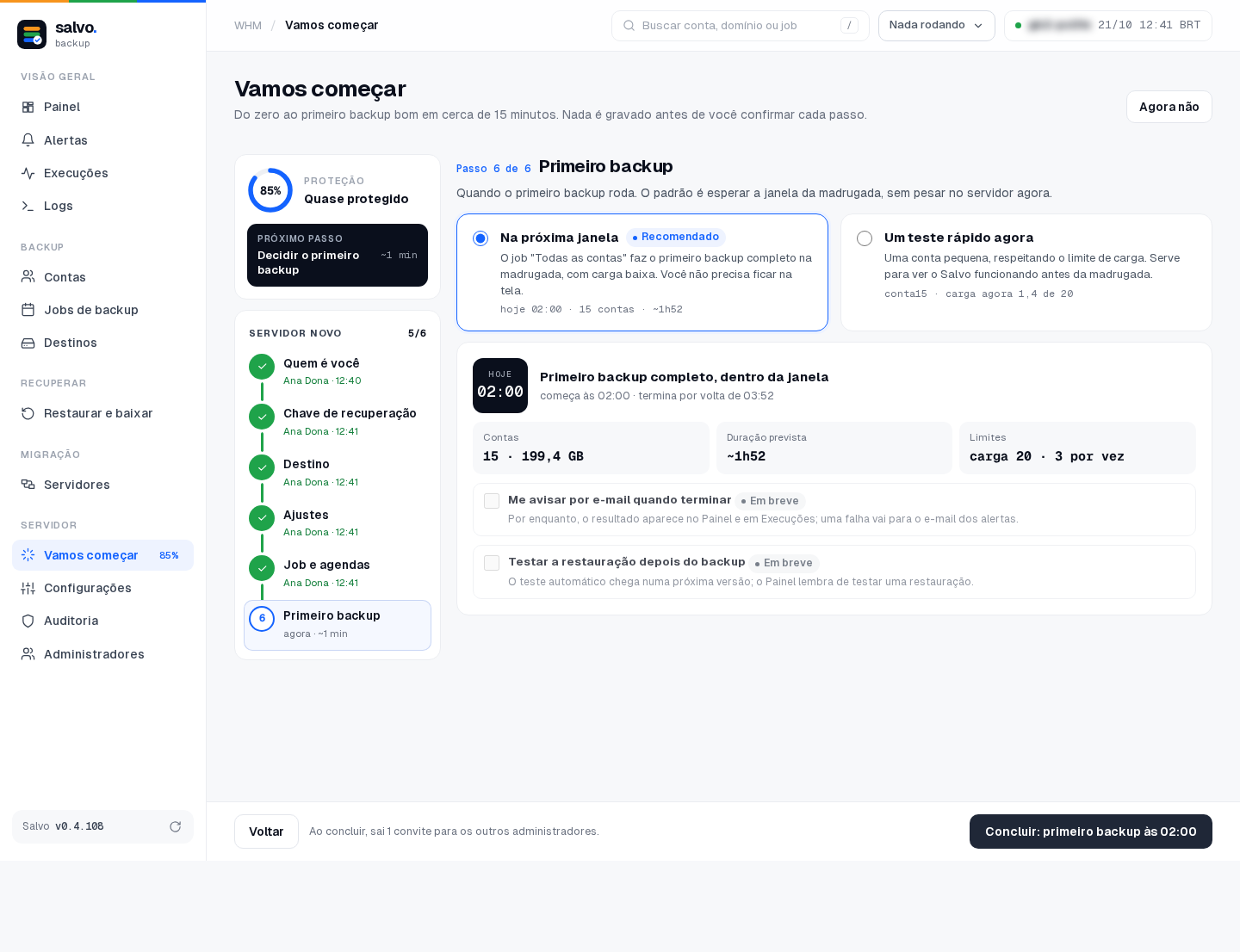The width and height of the screenshot is (1240, 952).
Task: Click the Em breve tag beside Testar a restauração
Action: (x=784, y=563)
